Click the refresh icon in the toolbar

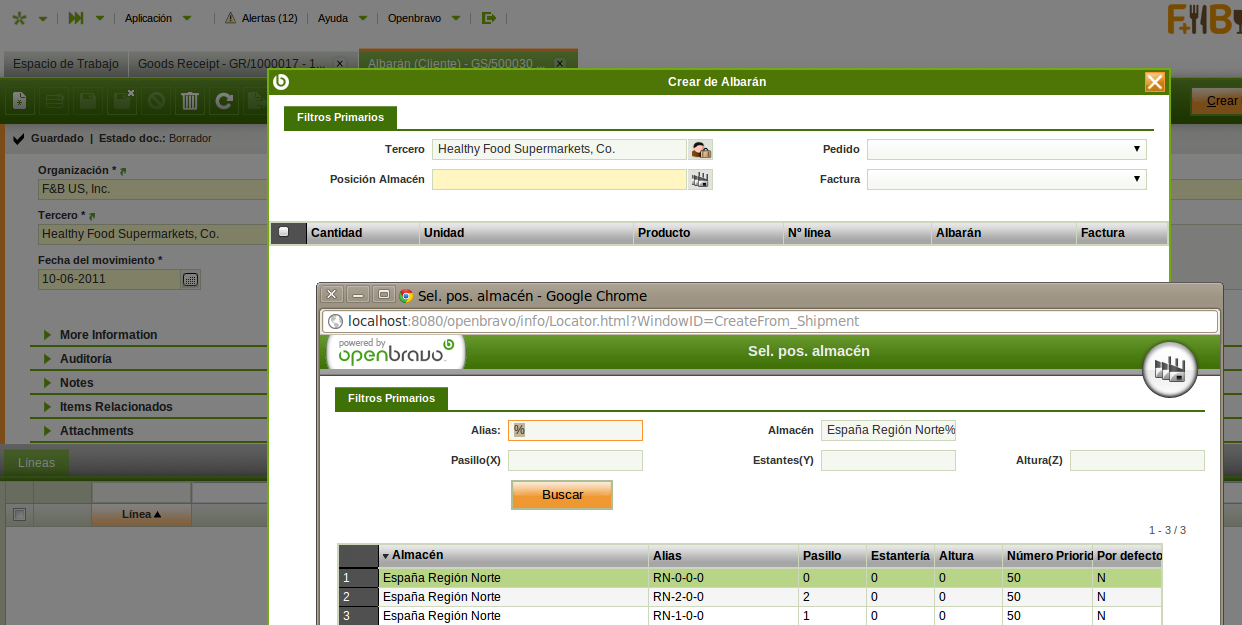(x=224, y=100)
